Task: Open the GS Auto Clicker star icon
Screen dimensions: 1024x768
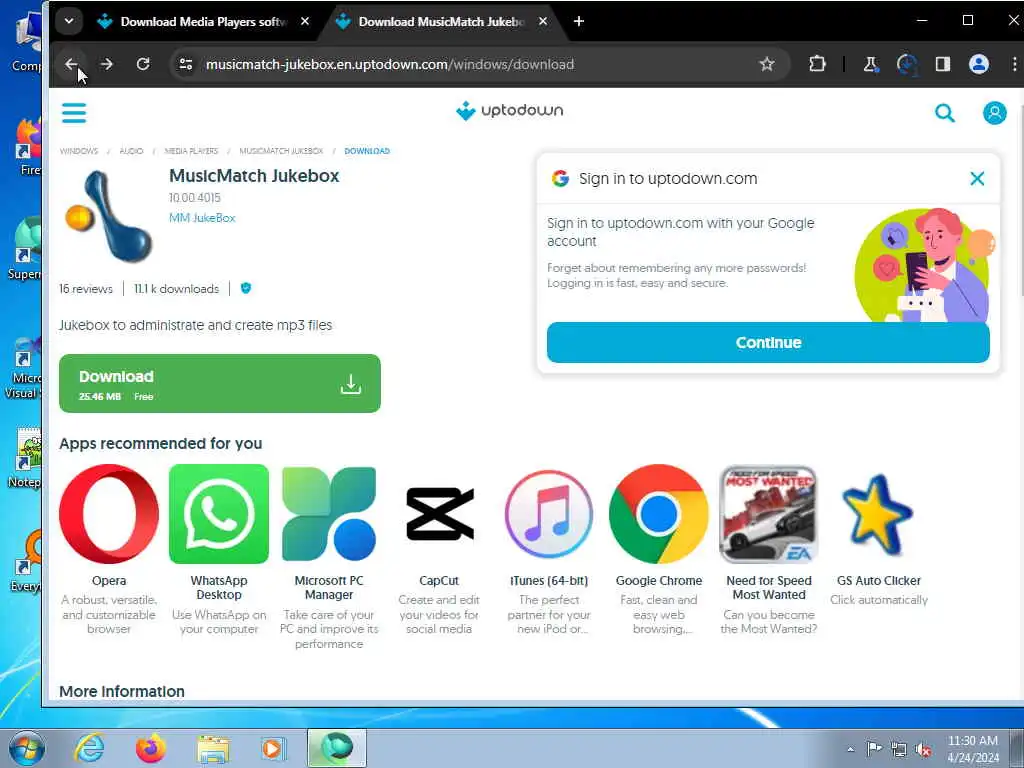Action: click(878, 514)
